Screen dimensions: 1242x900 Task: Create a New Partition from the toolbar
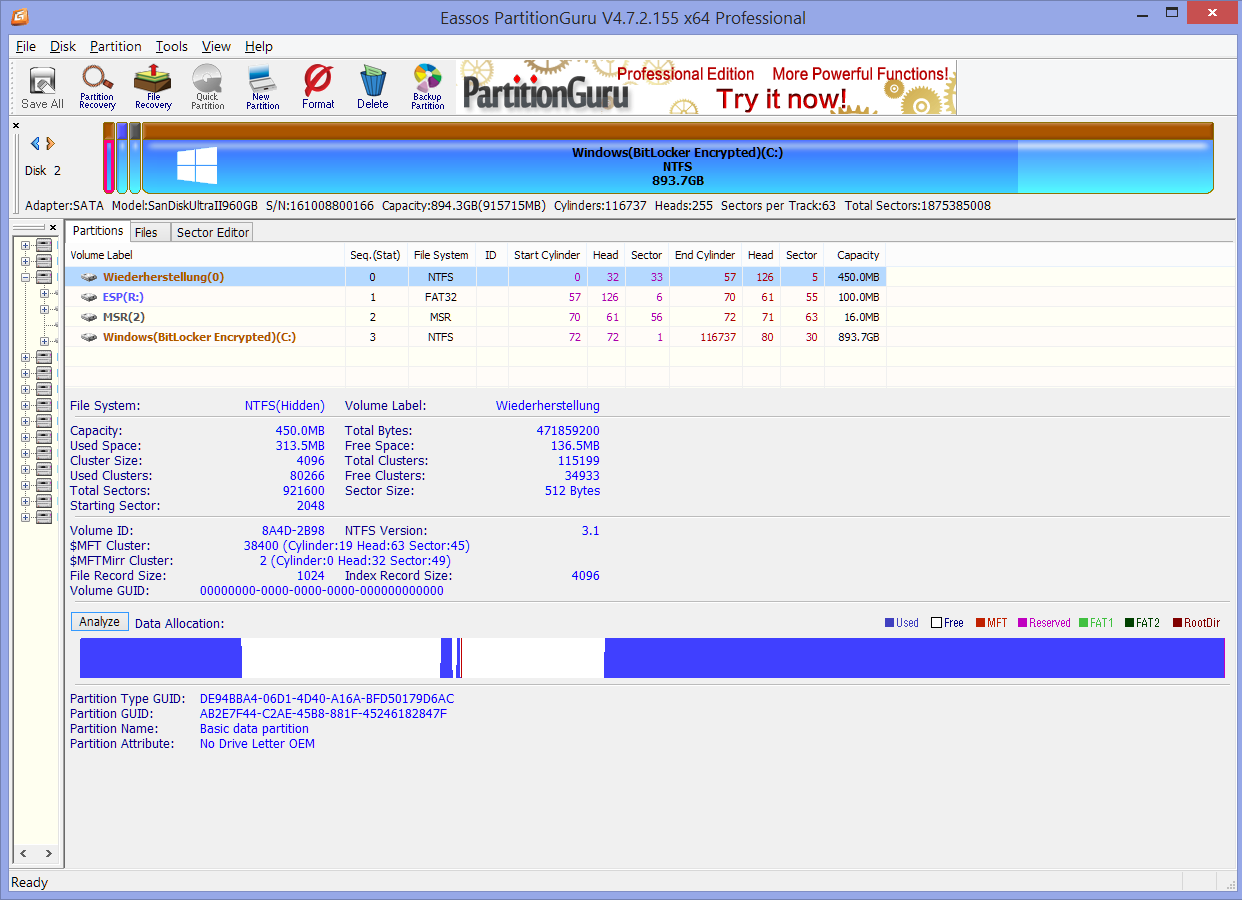point(262,87)
